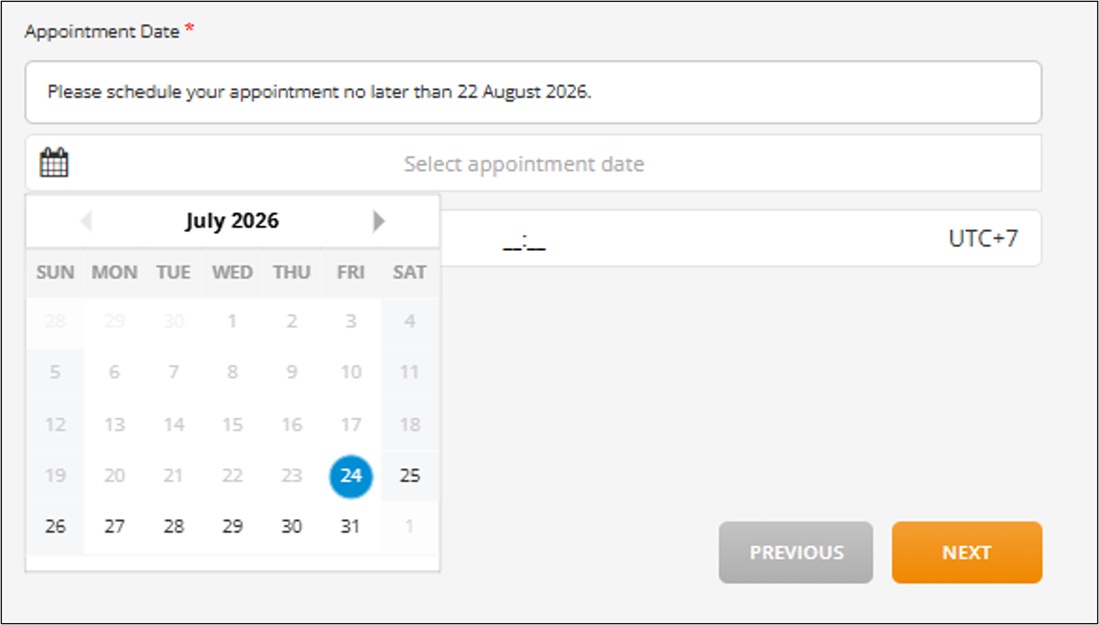Select Thursday 30 July
This screenshot has height=625, width=1099.
coord(292,526)
